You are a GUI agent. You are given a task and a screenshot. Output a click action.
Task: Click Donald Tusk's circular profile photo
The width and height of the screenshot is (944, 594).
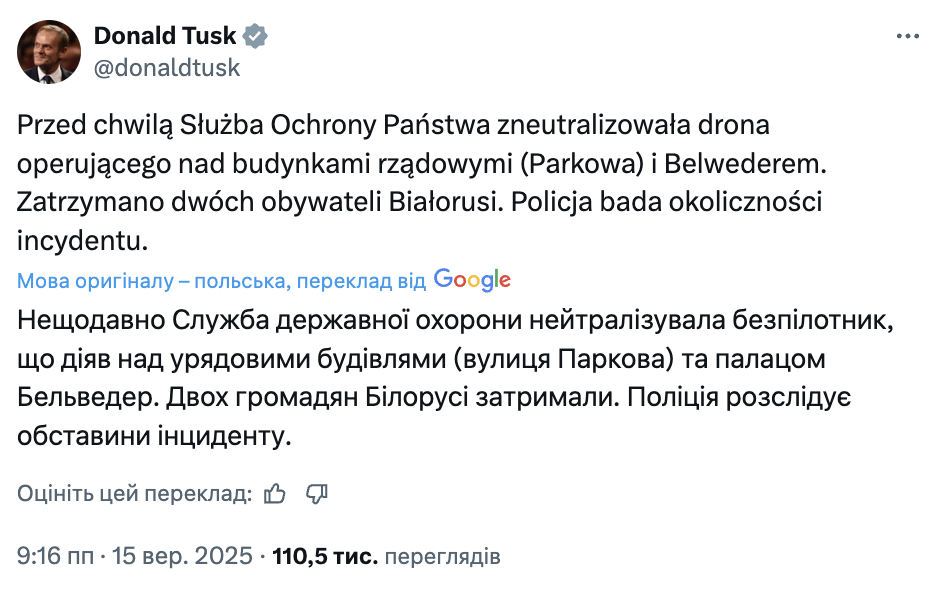point(49,49)
